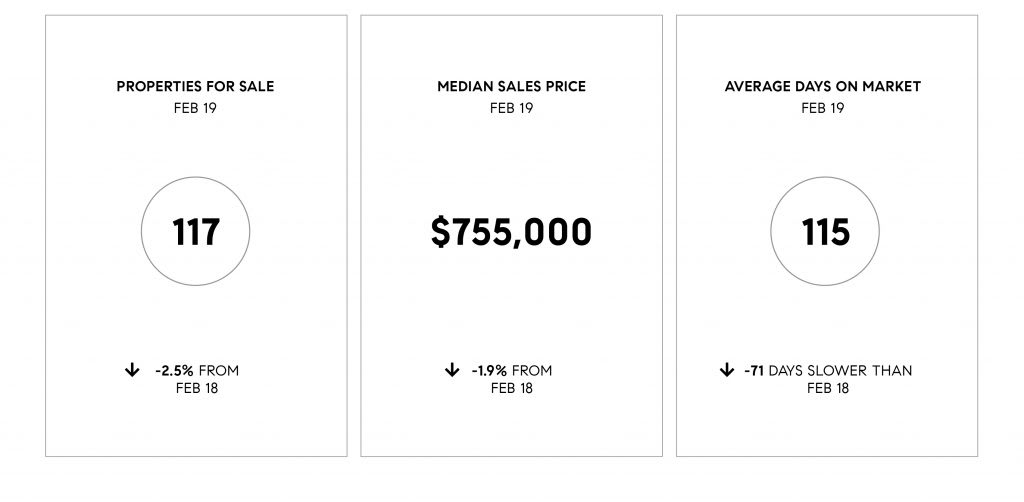Screen dimensions: 1024x502
Task: Click FEB 19 under Average Days On Market
Action: click(x=823, y=107)
